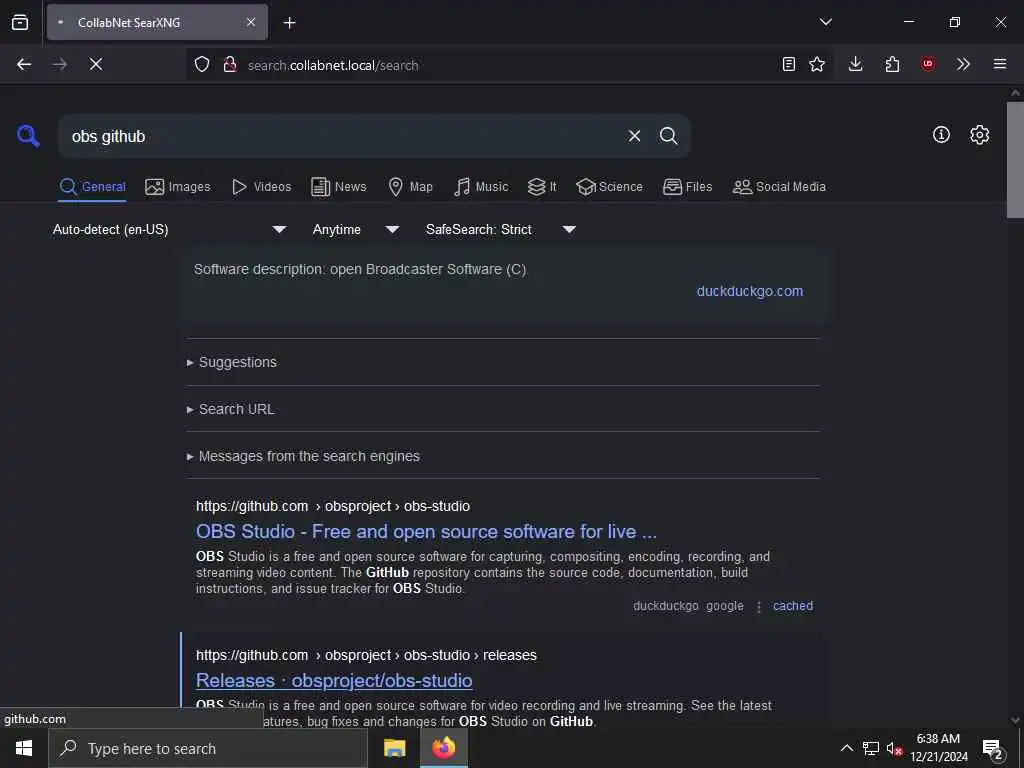View site connection lock info
Image resolution: width=1024 pixels, height=768 pixels.
click(x=229, y=64)
